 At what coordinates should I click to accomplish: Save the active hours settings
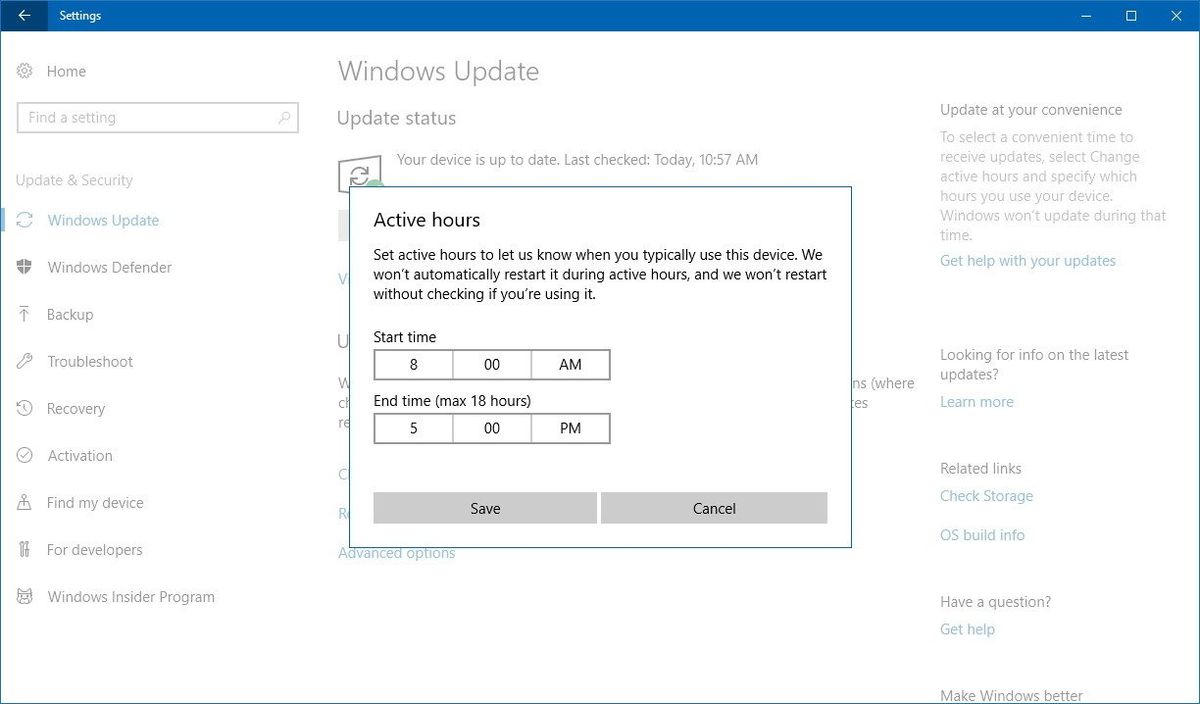click(x=484, y=508)
